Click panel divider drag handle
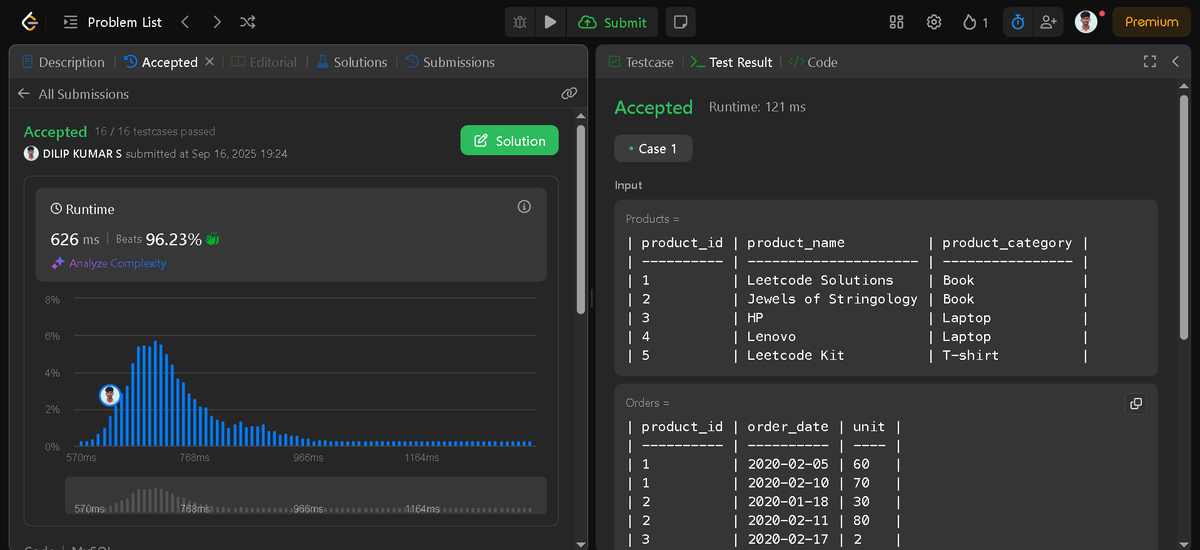The width and height of the screenshot is (1200, 550). click(591, 296)
